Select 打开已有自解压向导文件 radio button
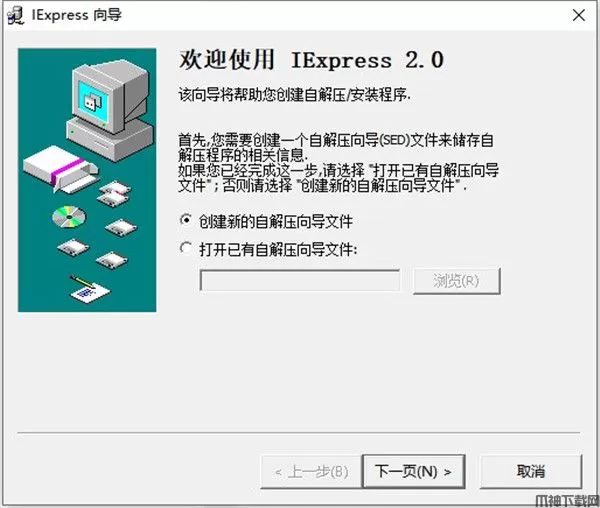600x508 pixels. pyautogui.click(x=186, y=248)
